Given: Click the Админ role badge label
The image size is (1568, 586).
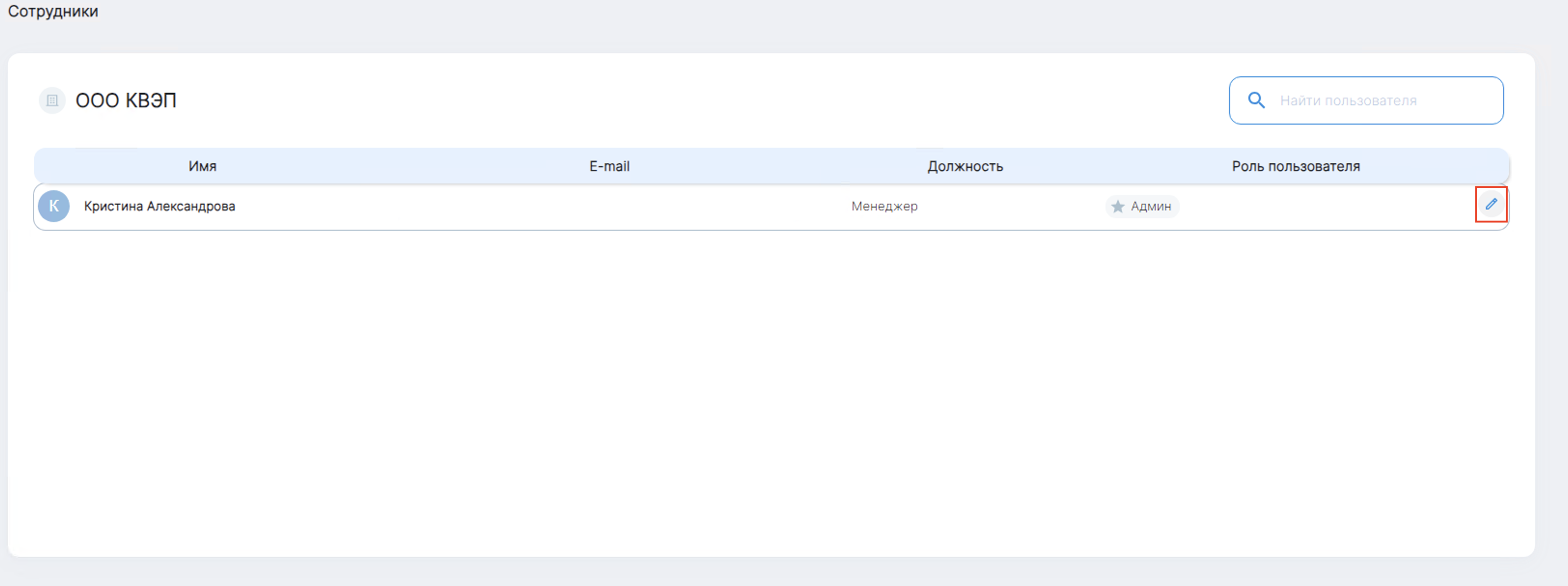Looking at the screenshot, I should 1150,206.
